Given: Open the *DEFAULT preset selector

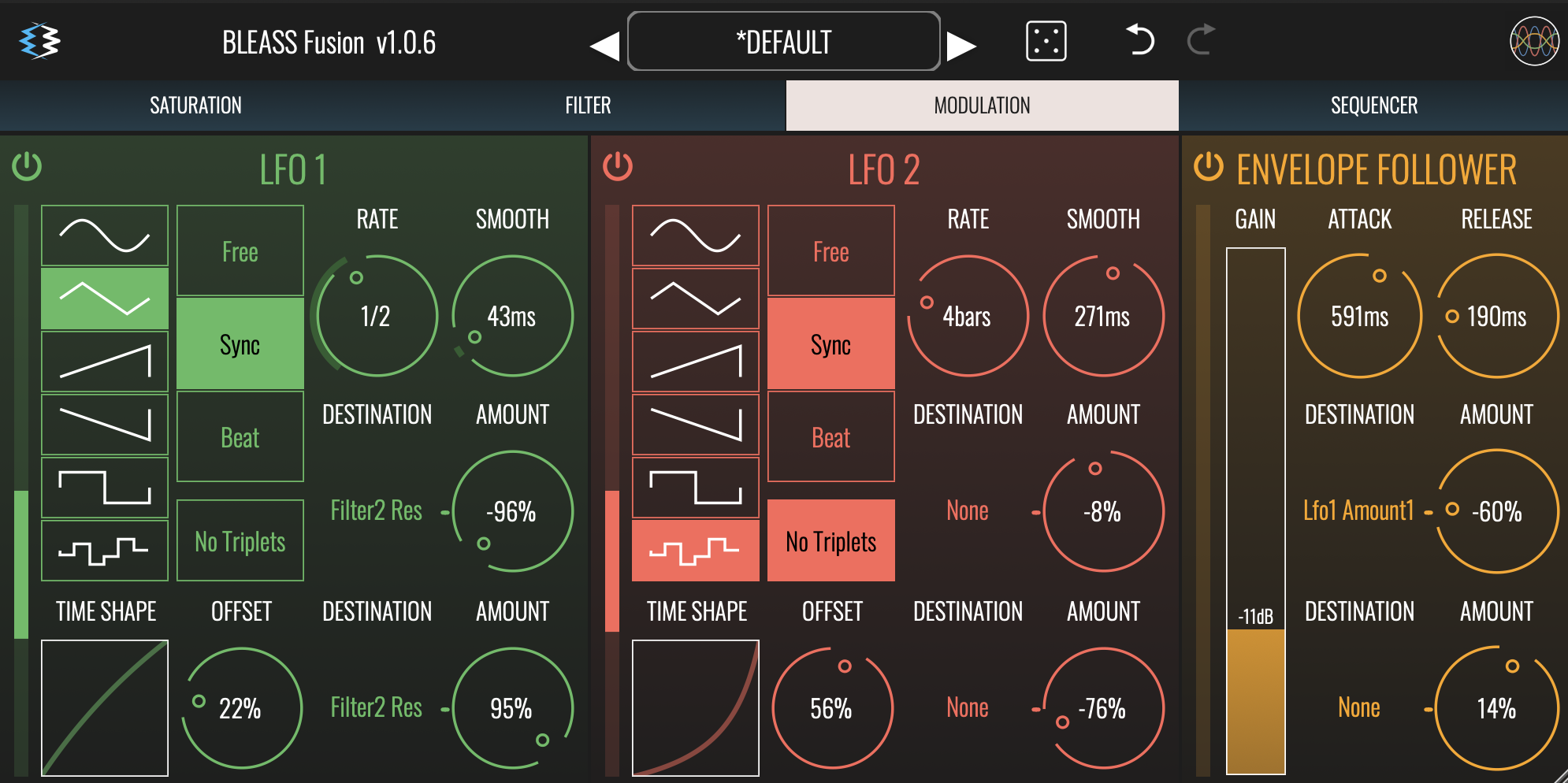Looking at the screenshot, I should [784, 41].
